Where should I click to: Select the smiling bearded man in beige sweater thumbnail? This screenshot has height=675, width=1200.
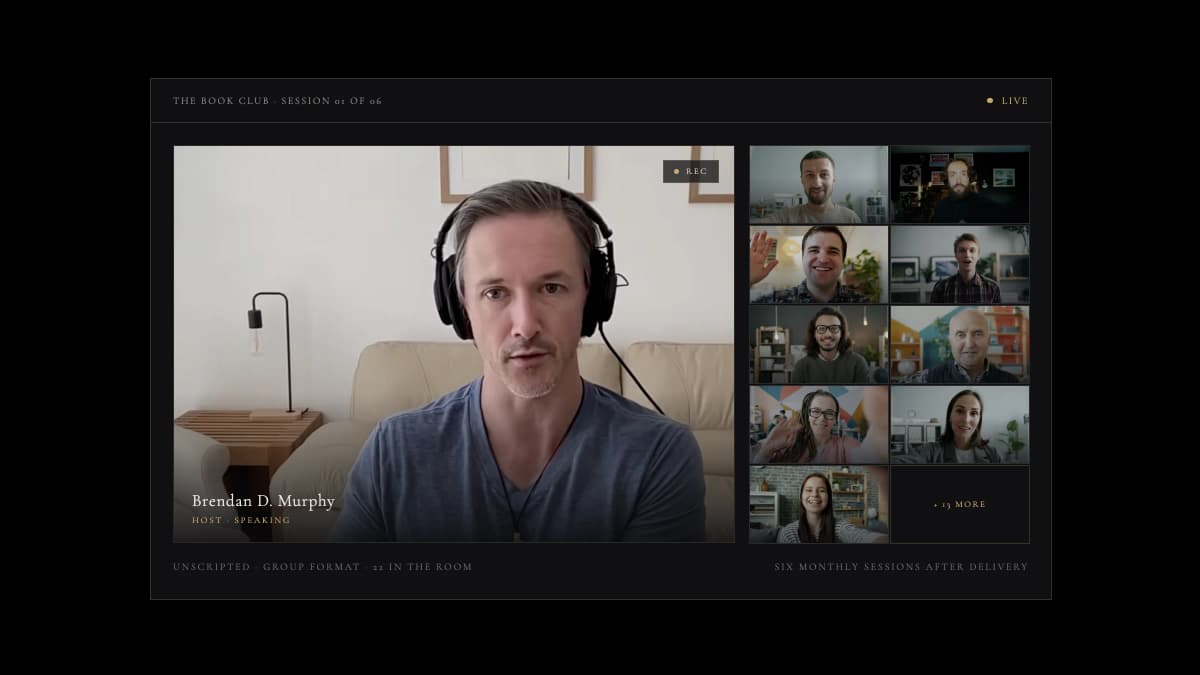[819, 184]
